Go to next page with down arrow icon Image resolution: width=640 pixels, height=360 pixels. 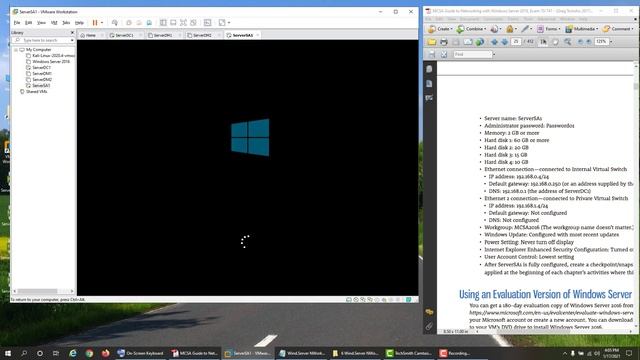(504, 42)
